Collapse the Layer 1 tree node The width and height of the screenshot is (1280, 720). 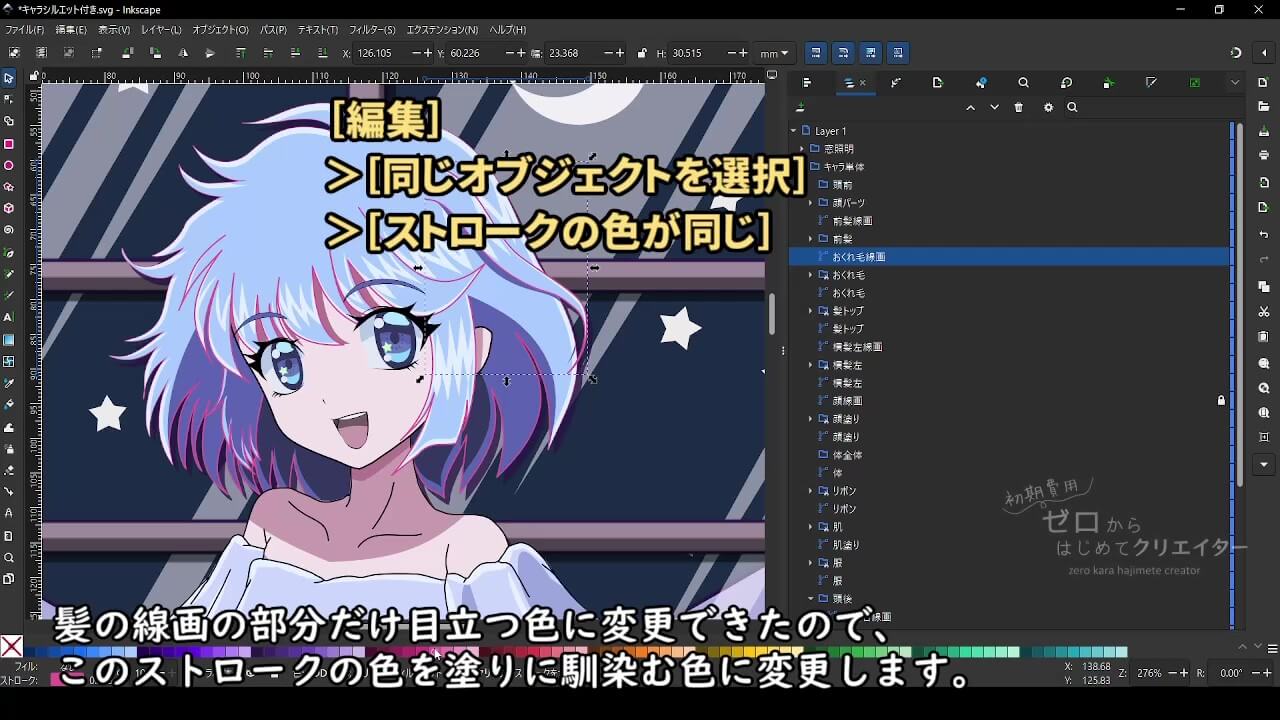[793, 131]
